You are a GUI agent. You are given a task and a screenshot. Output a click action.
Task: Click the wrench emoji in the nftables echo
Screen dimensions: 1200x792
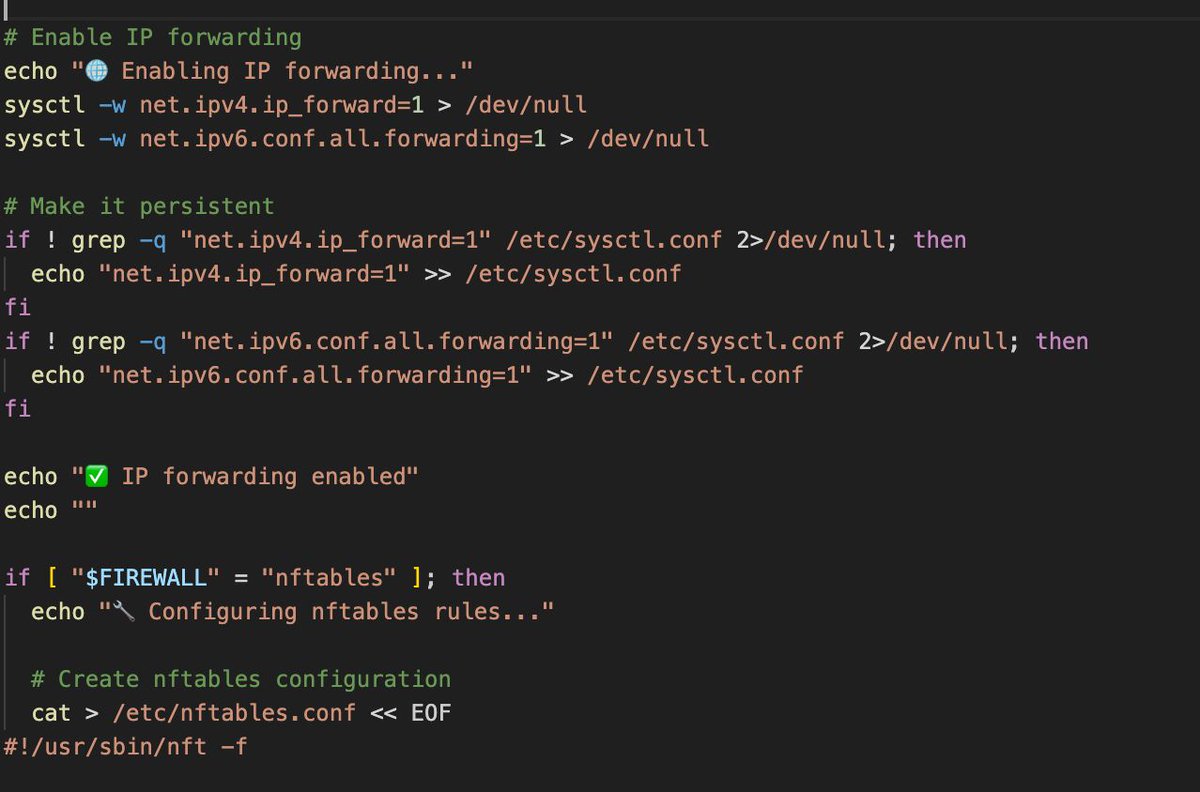click(123, 612)
